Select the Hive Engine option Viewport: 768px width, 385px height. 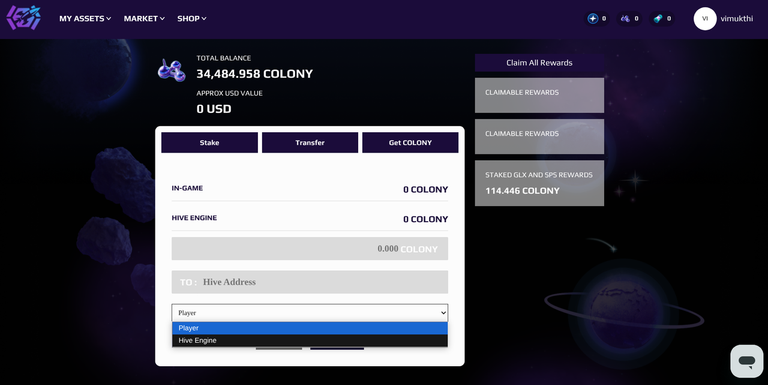(x=310, y=340)
